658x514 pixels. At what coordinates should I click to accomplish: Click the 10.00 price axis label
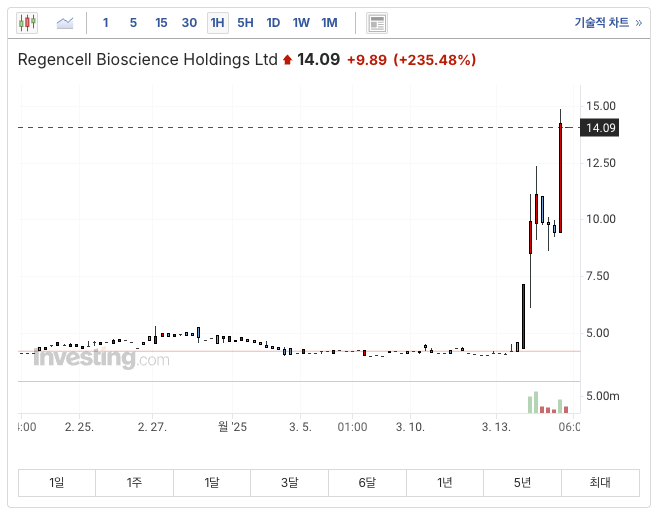[x=601, y=219]
